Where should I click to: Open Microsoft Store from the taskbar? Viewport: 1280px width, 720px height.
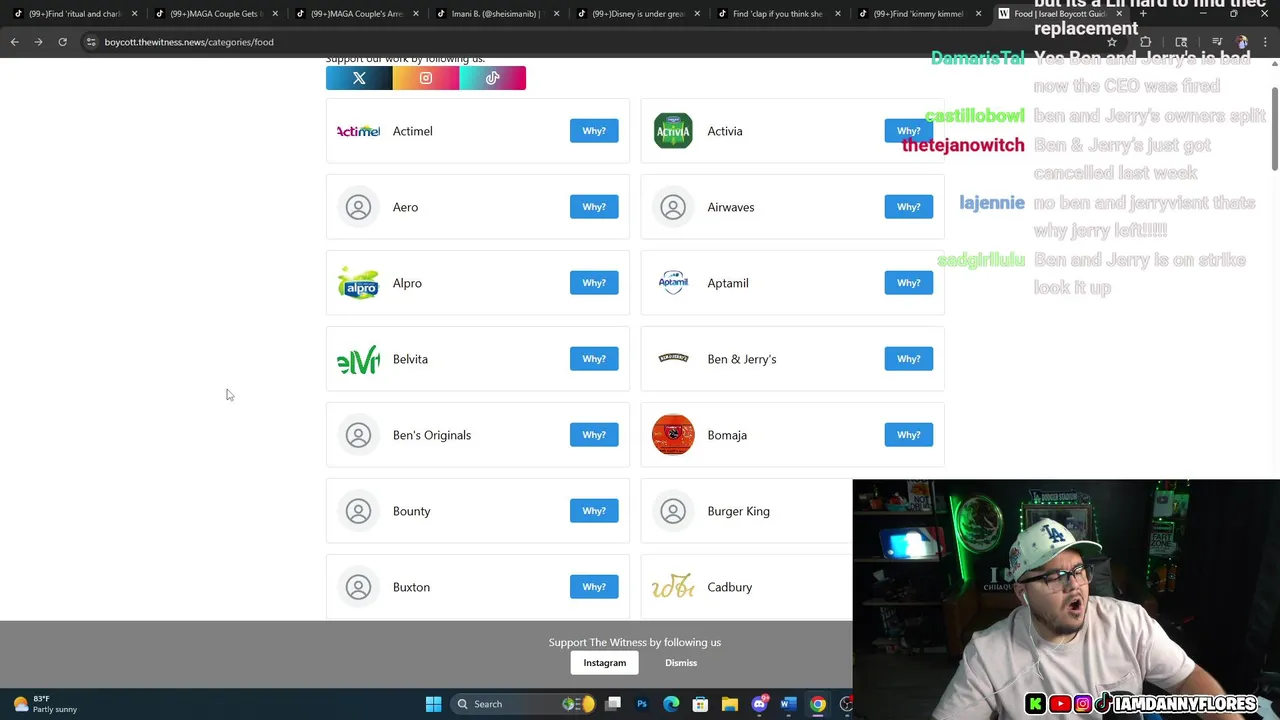700,704
